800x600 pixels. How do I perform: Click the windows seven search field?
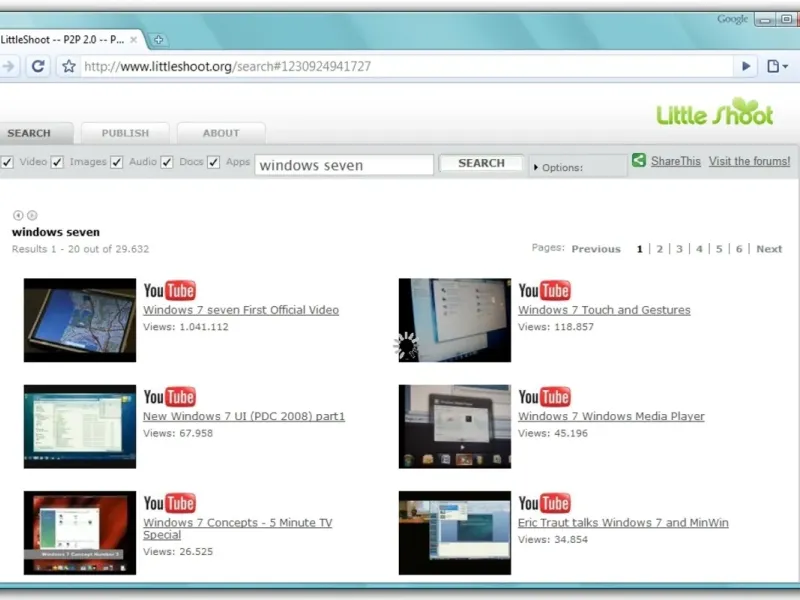click(344, 165)
